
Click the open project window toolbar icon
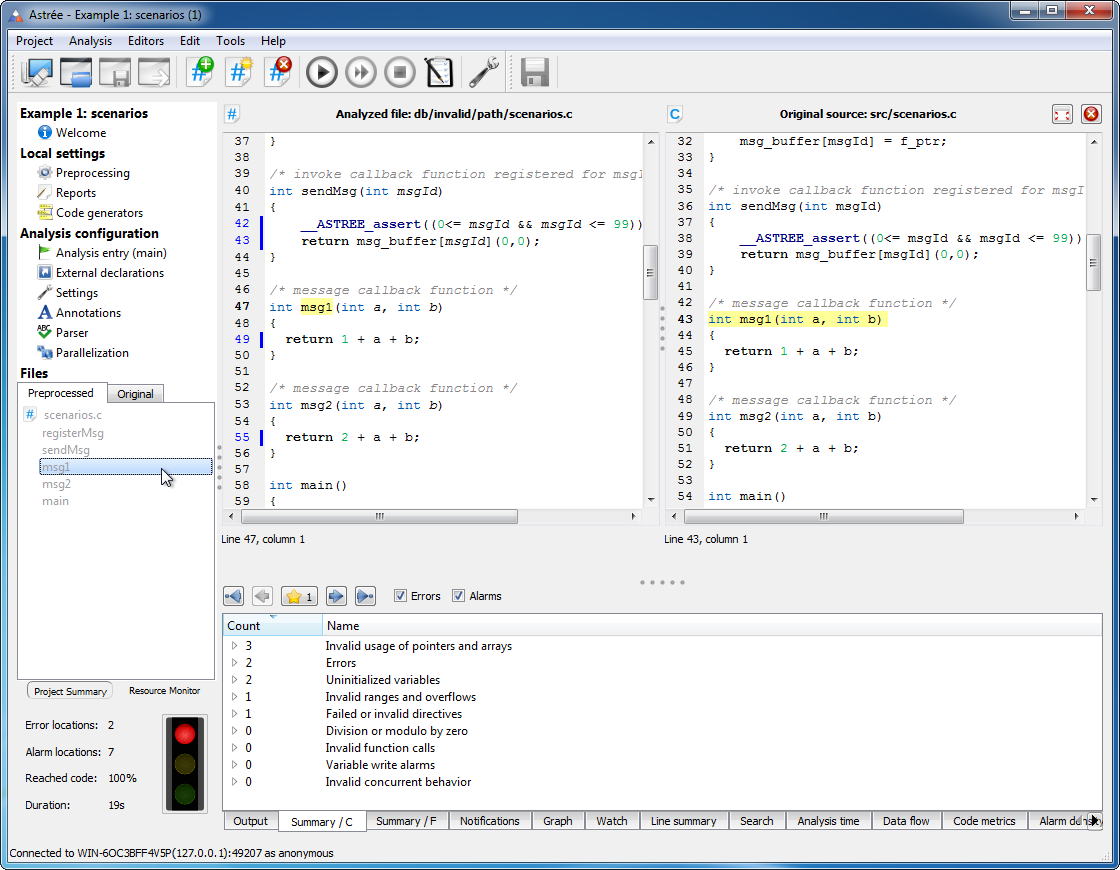tap(76, 72)
